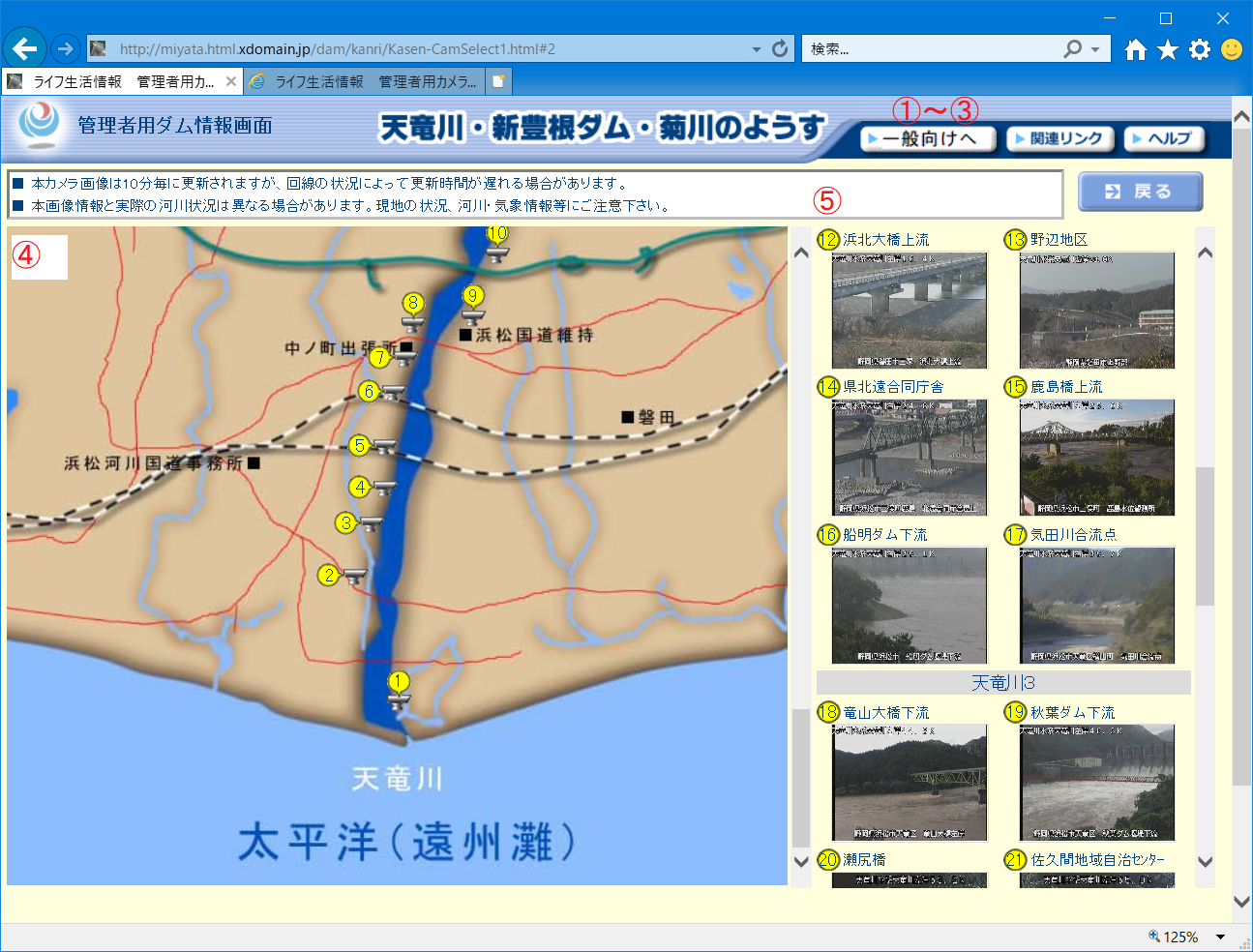The height and width of the screenshot is (952, 1253).
Task: Click the smiley feedback icon
Action: click(1232, 49)
